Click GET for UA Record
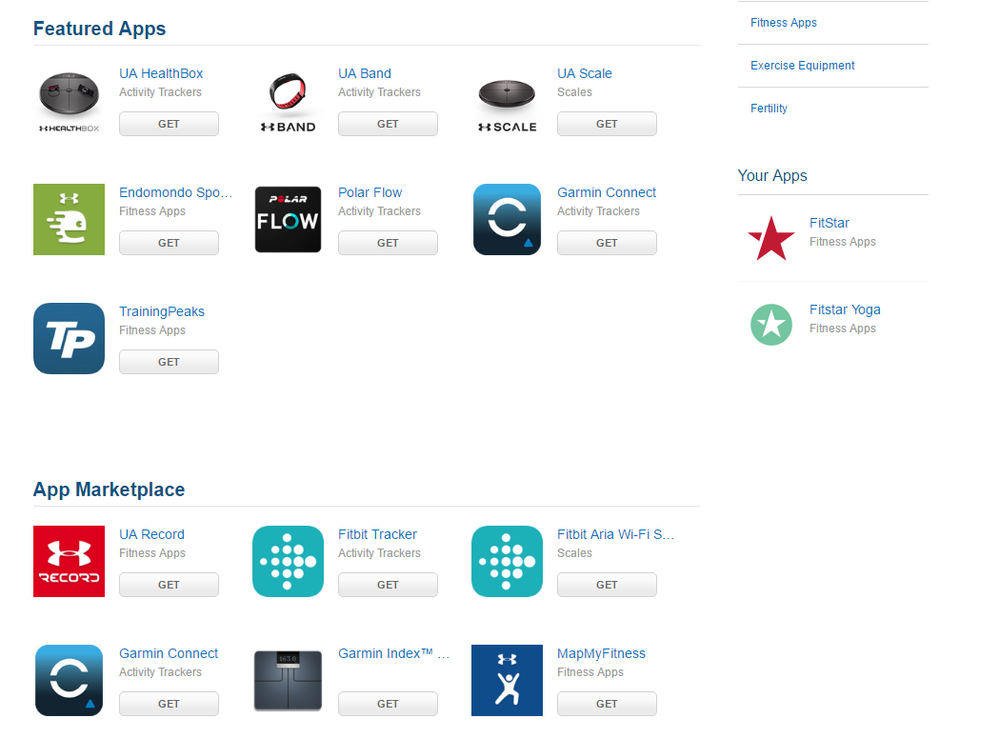Image resolution: width=999 pixels, height=738 pixels. tap(169, 584)
